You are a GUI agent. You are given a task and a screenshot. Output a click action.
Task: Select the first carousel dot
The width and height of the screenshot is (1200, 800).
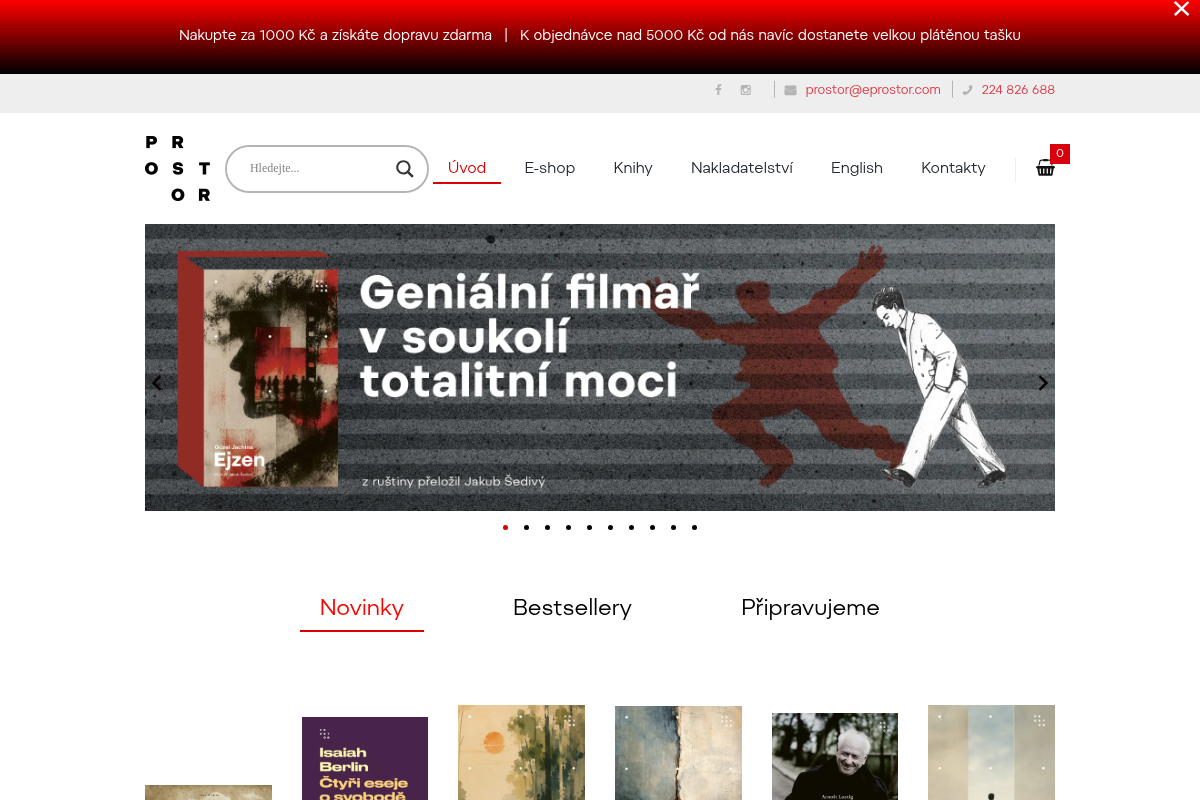tap(505, 527)
